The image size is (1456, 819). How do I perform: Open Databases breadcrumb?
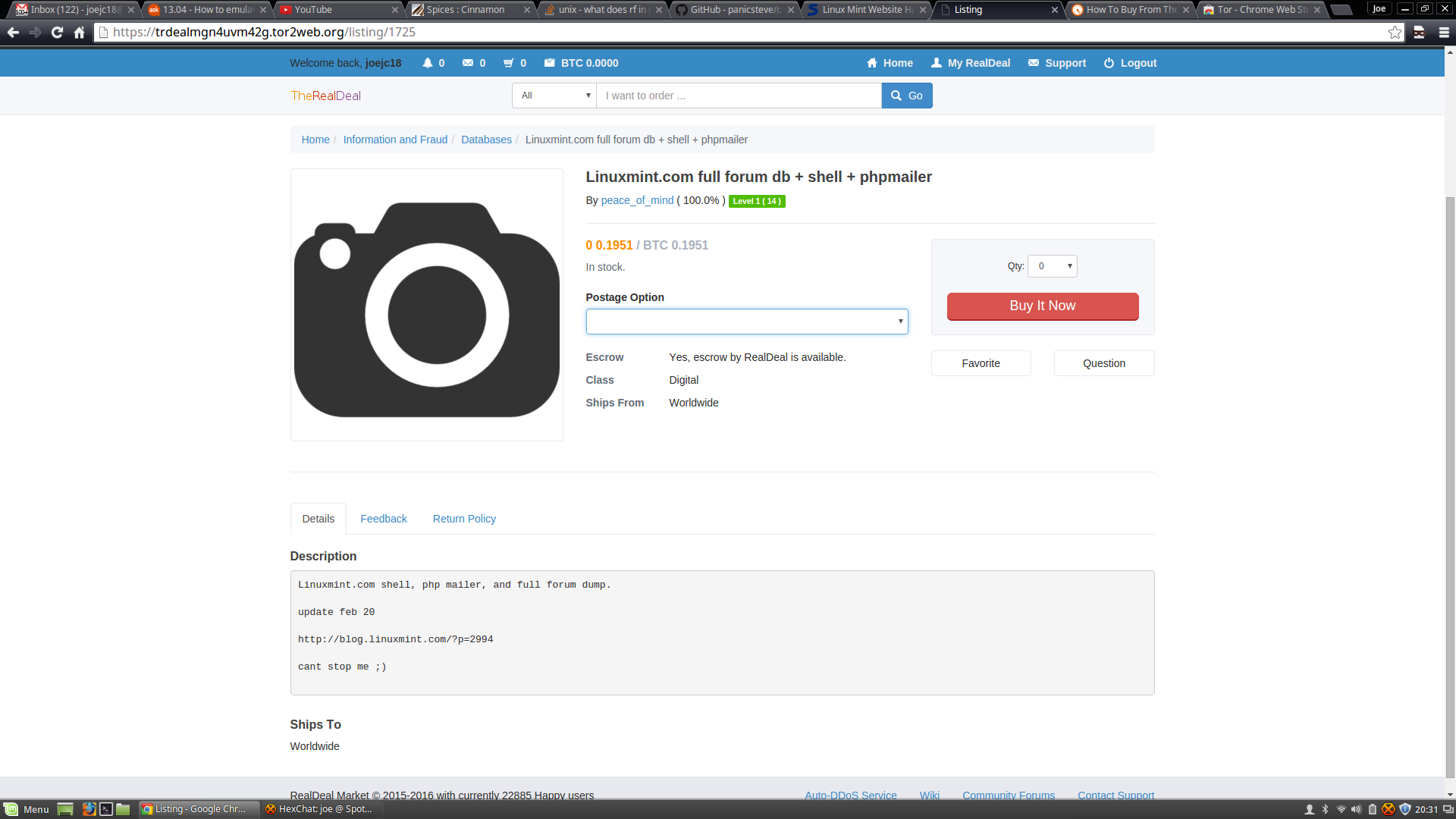pyautogui.click(x=486, y=140)
